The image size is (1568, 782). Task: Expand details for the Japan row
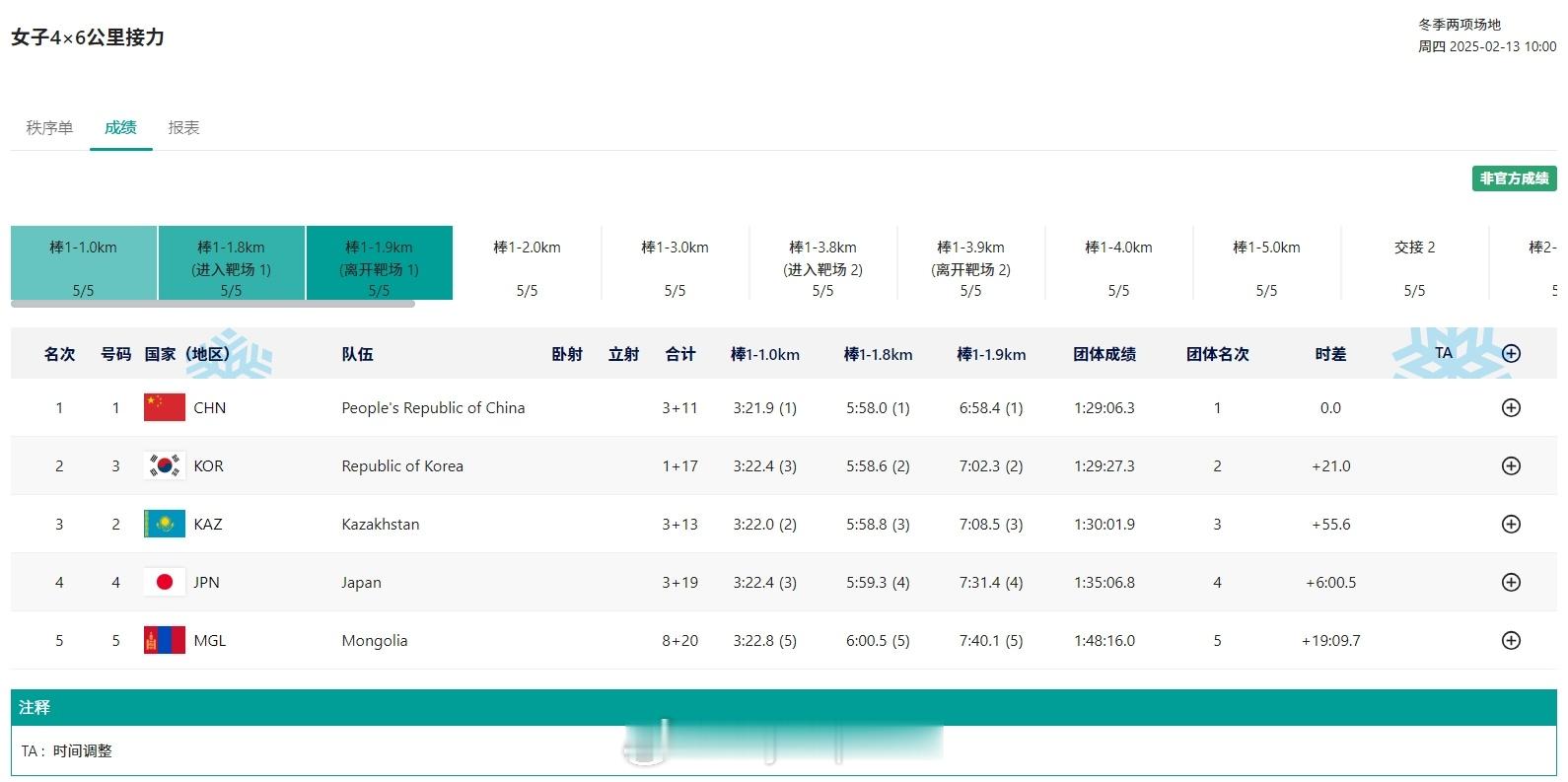click(1510, 582)
